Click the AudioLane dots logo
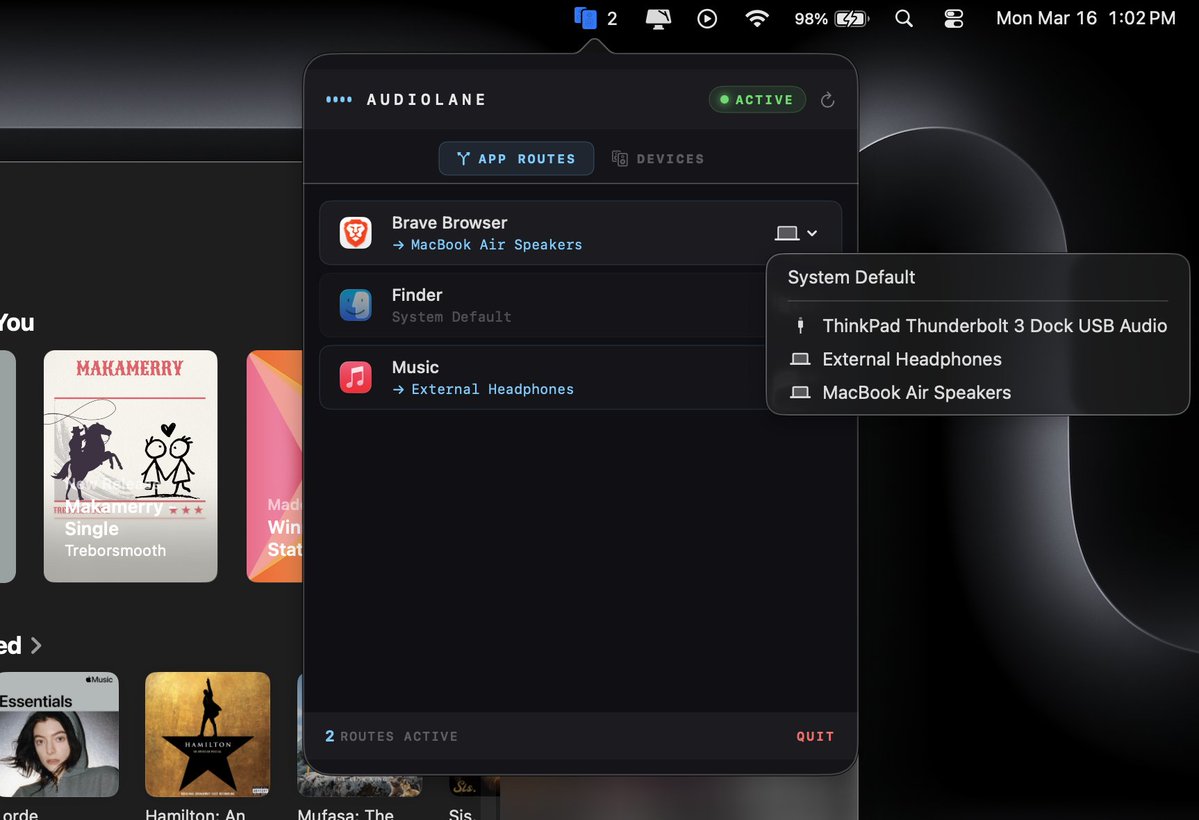Screen dimensions: 1199x820 (339, 99)
